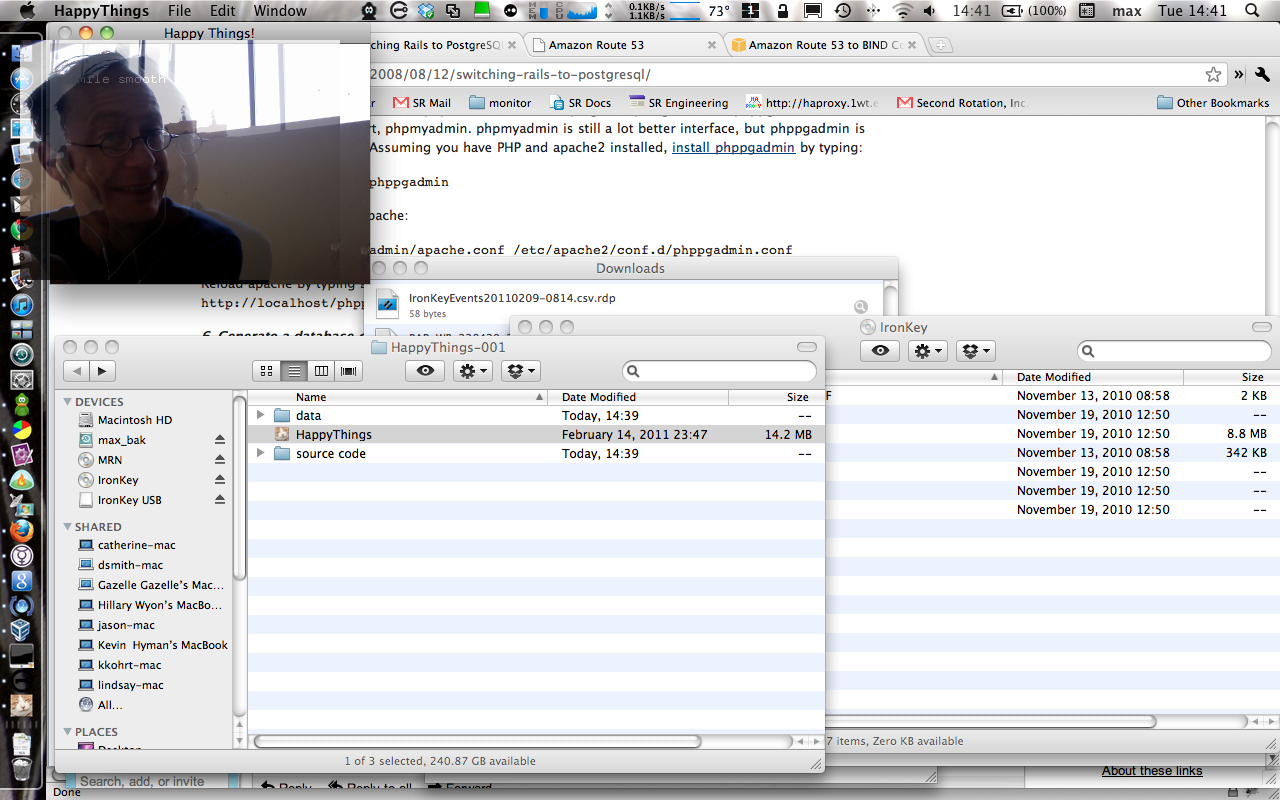Expand the source code folder disclosure triangle
1280x800 pixels.
[260, 453]
